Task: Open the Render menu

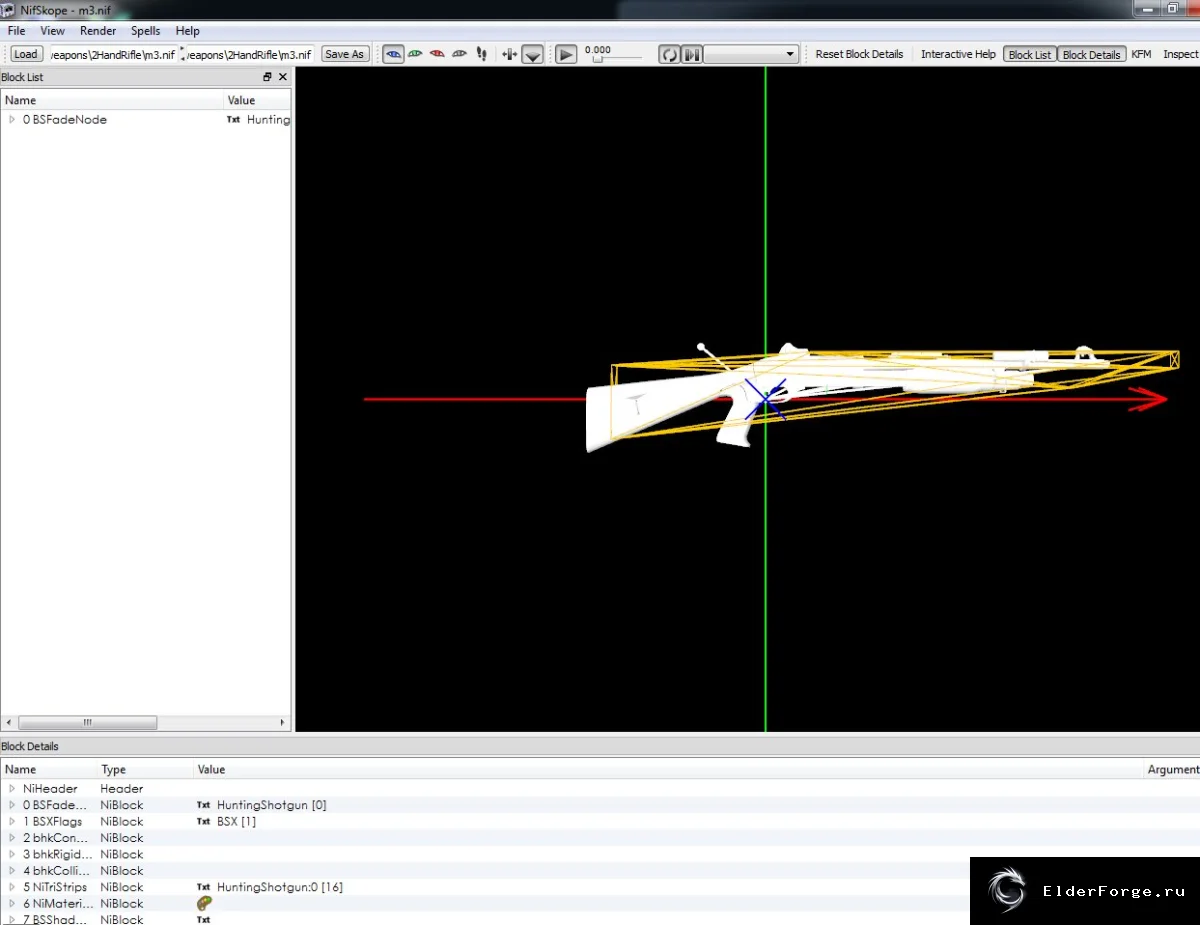Action: coord(98,31)
